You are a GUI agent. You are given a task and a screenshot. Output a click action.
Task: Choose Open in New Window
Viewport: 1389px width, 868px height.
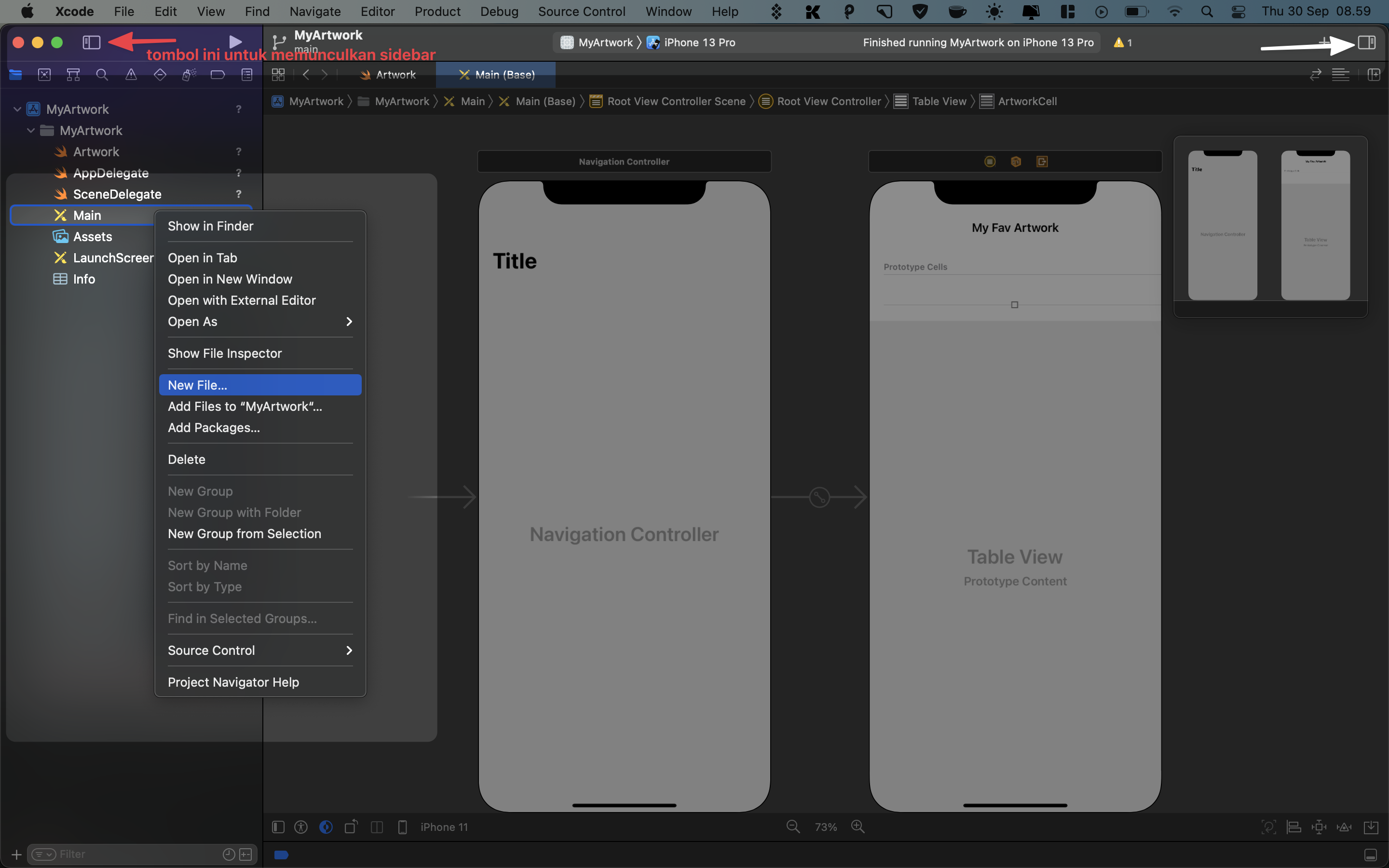coord(260,279)
